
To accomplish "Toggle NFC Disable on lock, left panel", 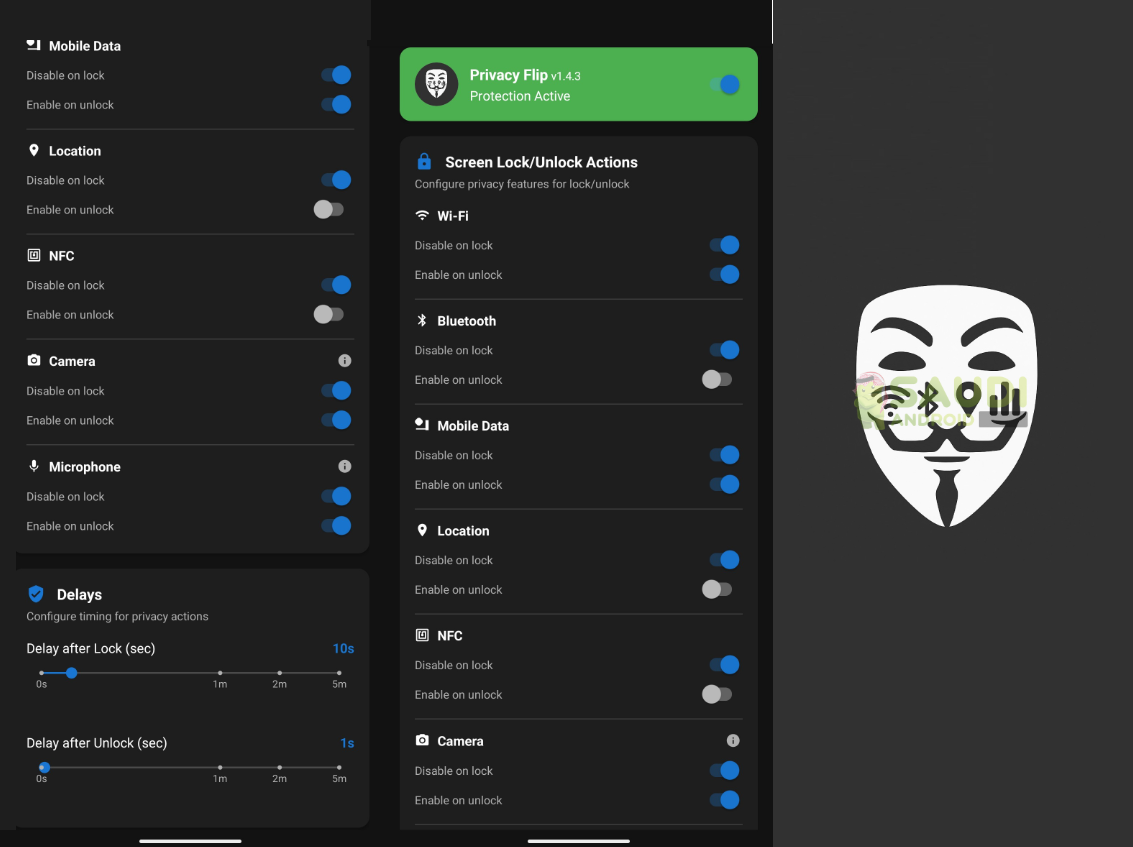I will point(337,285).
